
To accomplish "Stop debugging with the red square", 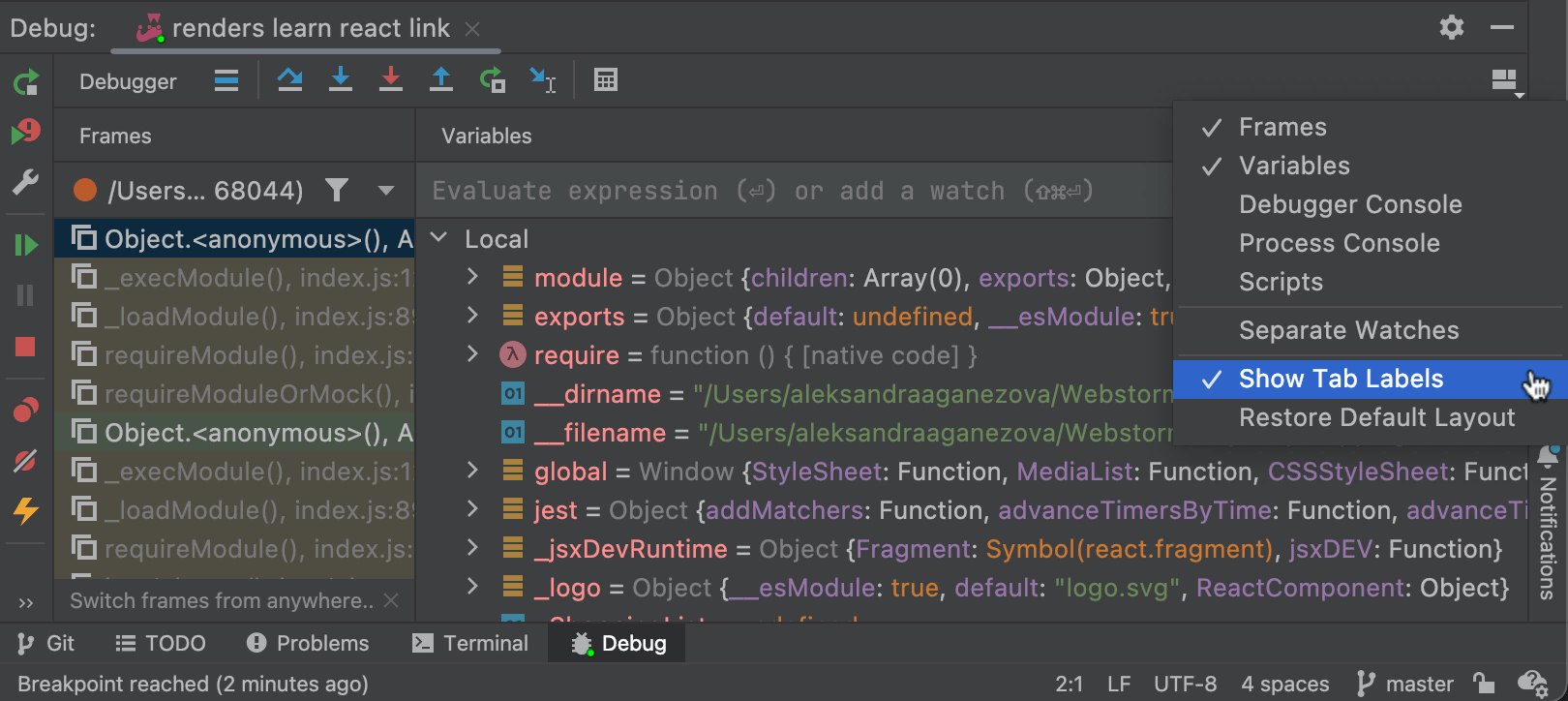I will 25,347.
